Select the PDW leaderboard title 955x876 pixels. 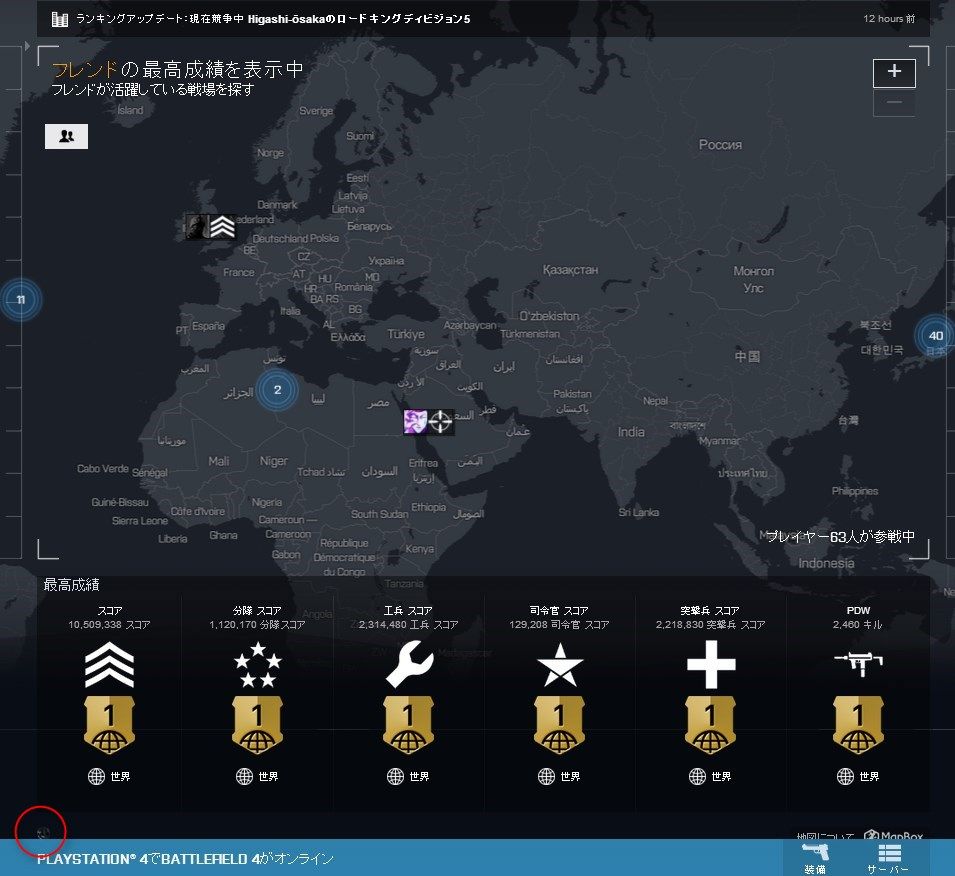click(x=858, y=610)
